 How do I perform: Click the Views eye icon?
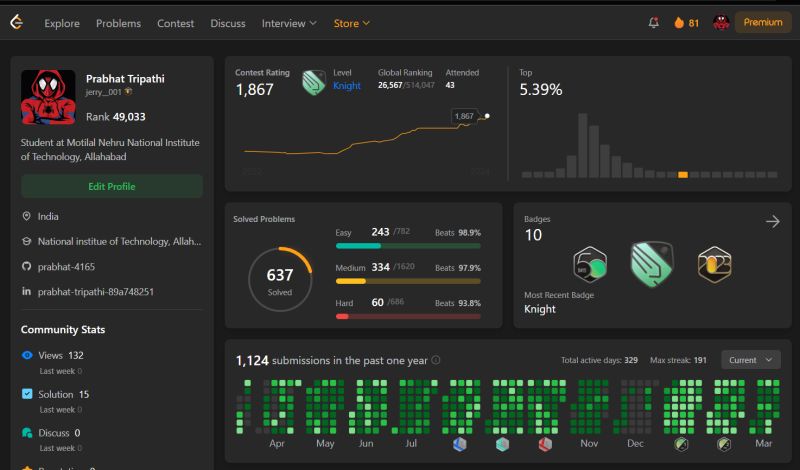[x=27, y=355]
